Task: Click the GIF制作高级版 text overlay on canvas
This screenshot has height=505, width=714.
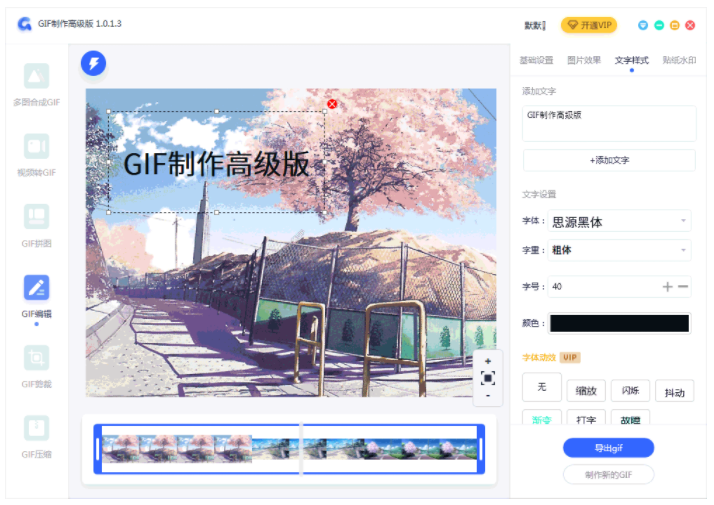Action: pyautogui.click(x=216, y=164)
